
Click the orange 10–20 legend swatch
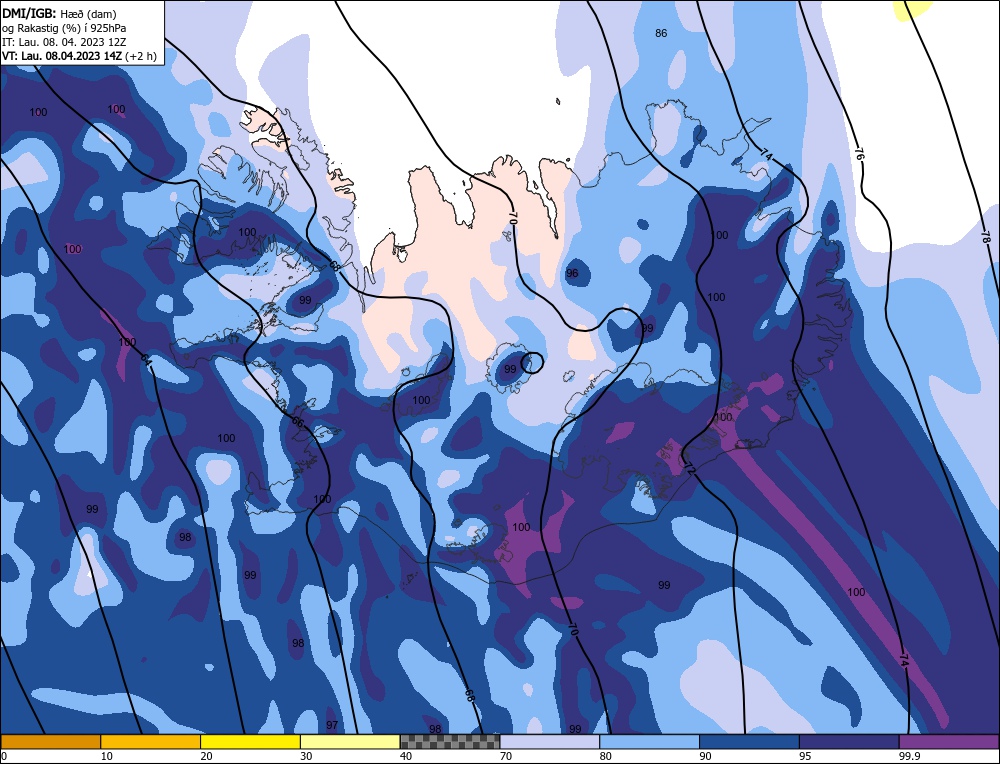pyautogui.click(x=151, y=741)
